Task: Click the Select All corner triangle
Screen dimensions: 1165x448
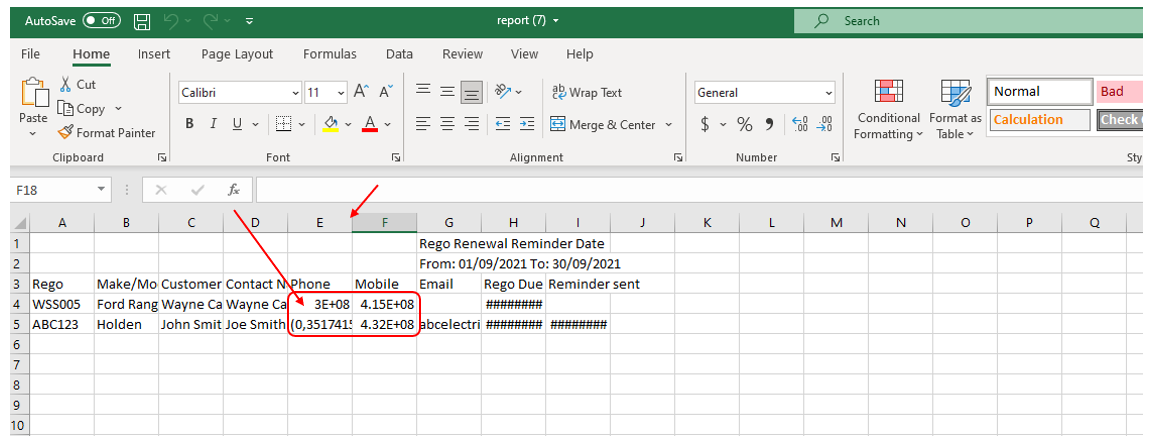Action: tap(21, 223)
